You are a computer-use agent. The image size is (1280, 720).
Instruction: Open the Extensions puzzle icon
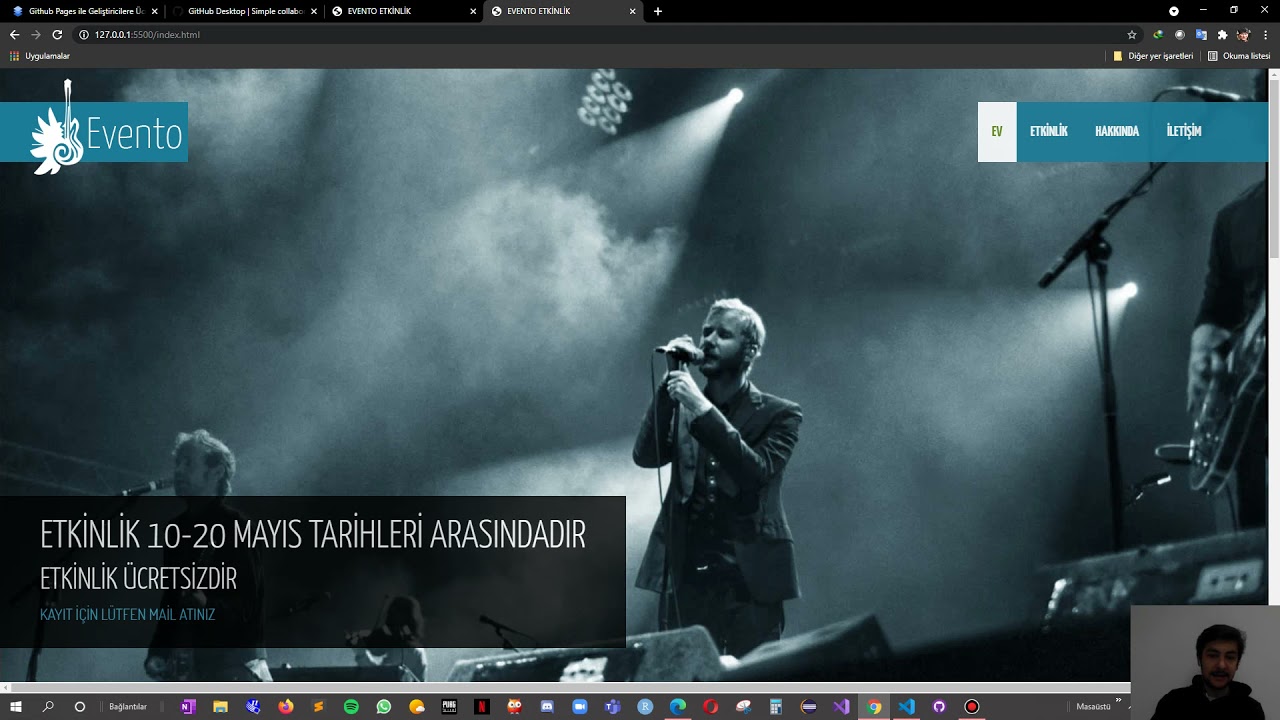tap(1222, 34)
